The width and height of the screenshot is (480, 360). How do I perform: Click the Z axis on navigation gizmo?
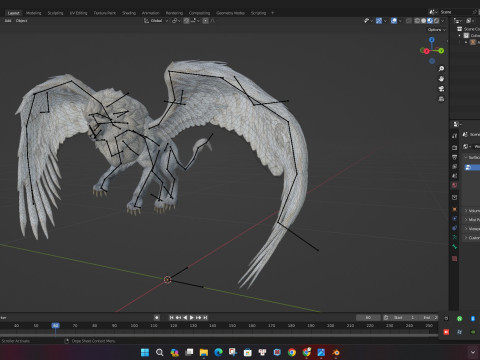pos(432,40)
